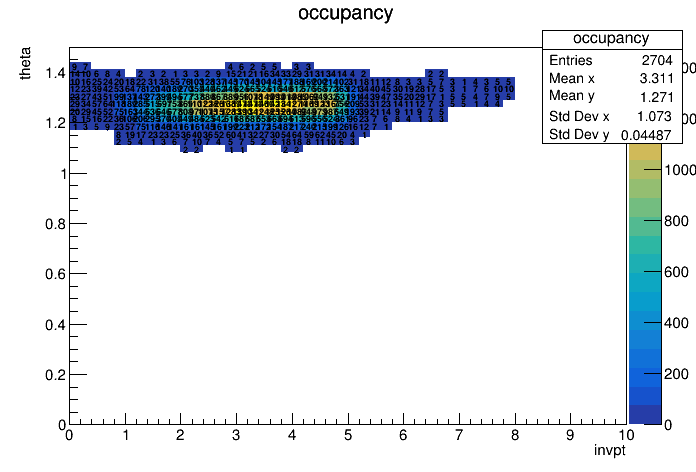Image resolution: width=696 pixels, height=472 pixels.
Task: Click the x-axis tick label "2"
Action: tap(180, 435)
